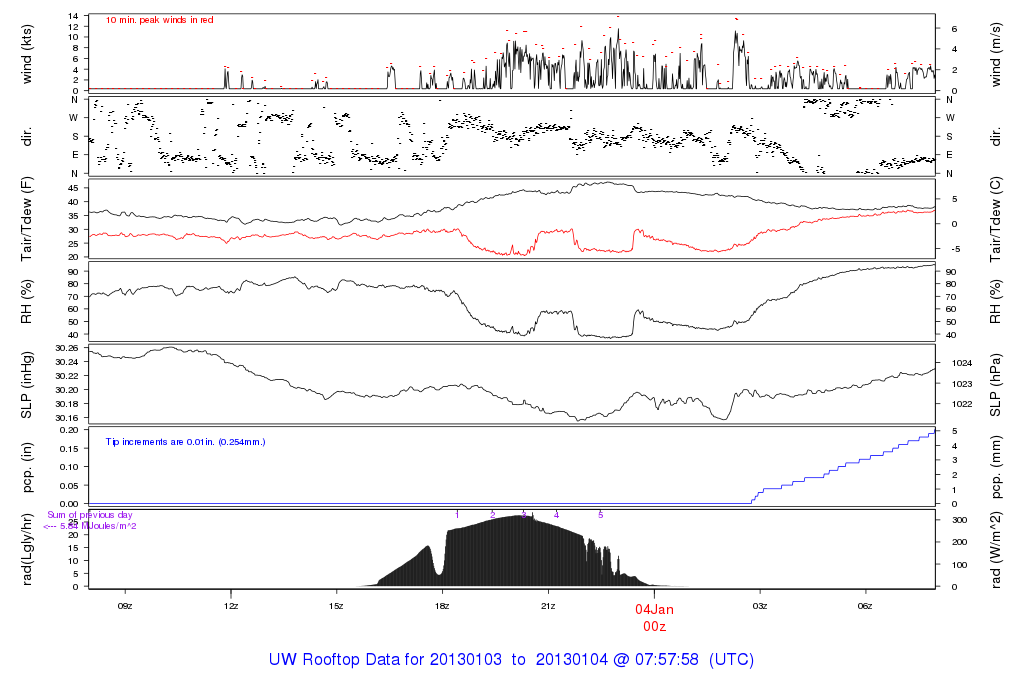The image size is (1024, 700).
Task: Select the '5.84 MJoules/m^2' value
Action: (98, 526)
